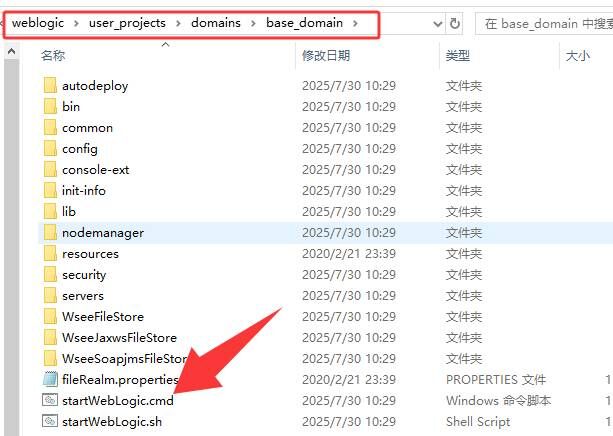Click the WseeSoapjmsFileStore folder icon
This screenshot has height=436, width=613.
[50, 359]
